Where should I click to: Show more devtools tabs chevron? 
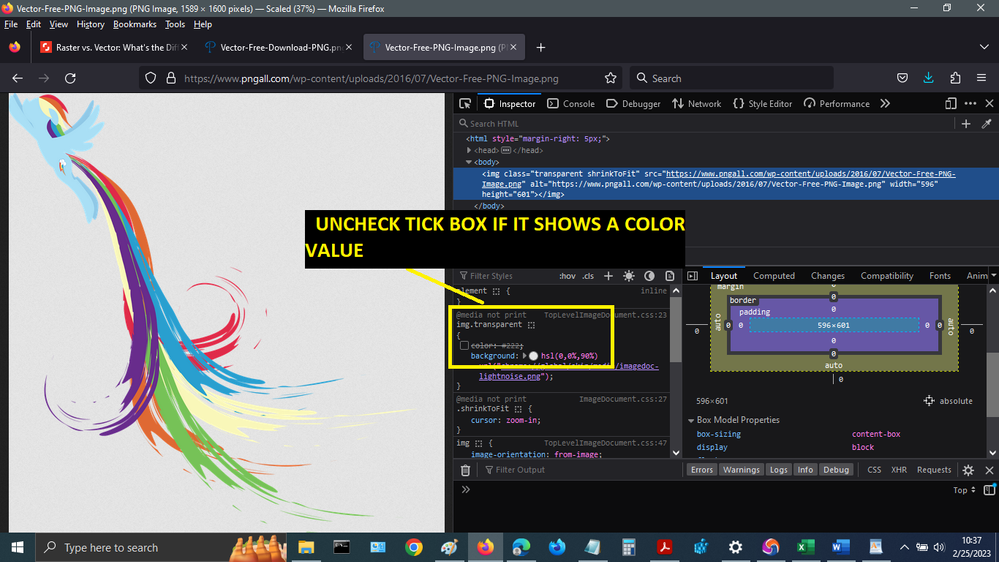pos(885,104)
